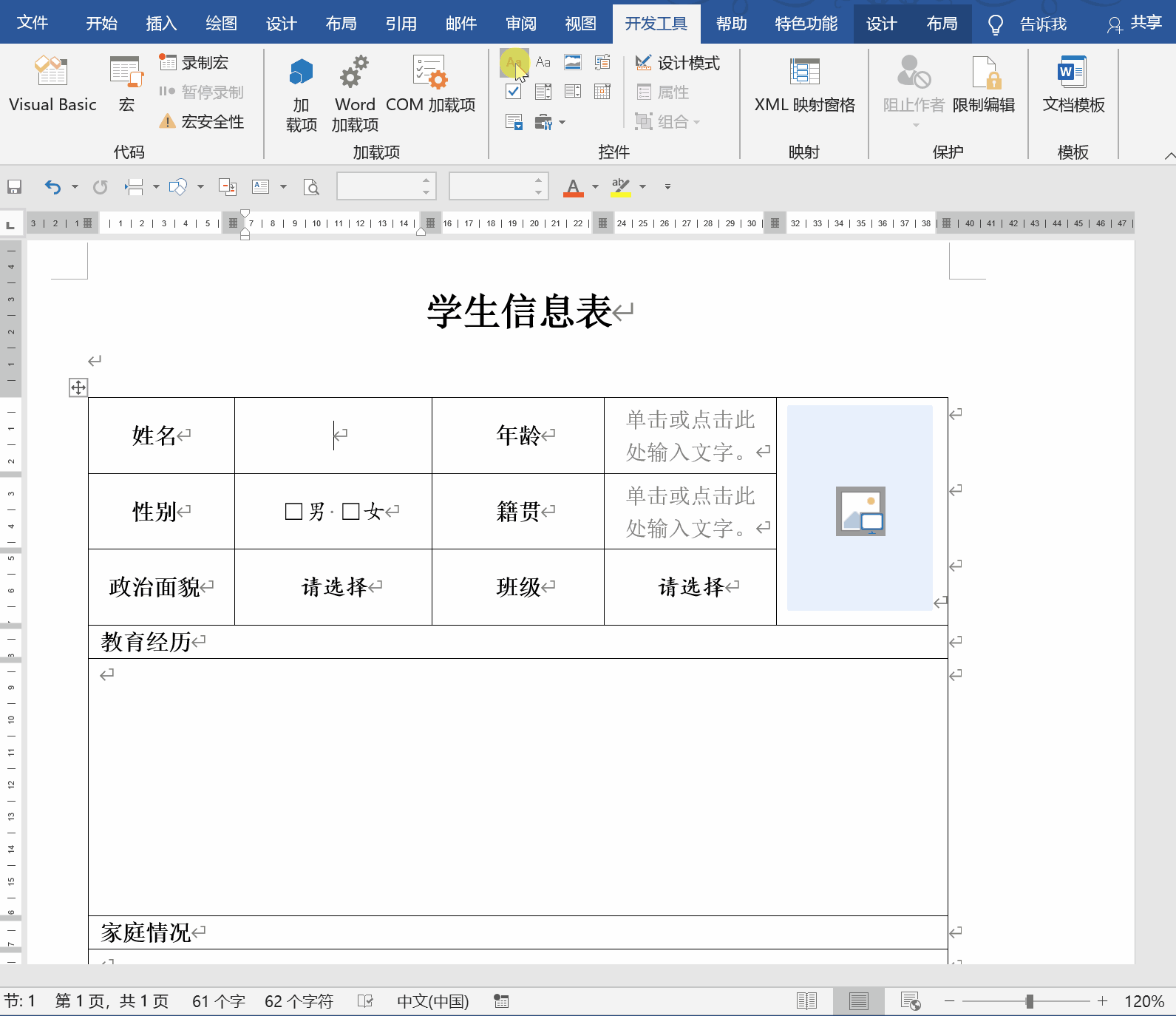Open the 政治面貌 请选择 dropdown control
The width and height of the screenshot is (1176, 1016).
tap(334, 587)
